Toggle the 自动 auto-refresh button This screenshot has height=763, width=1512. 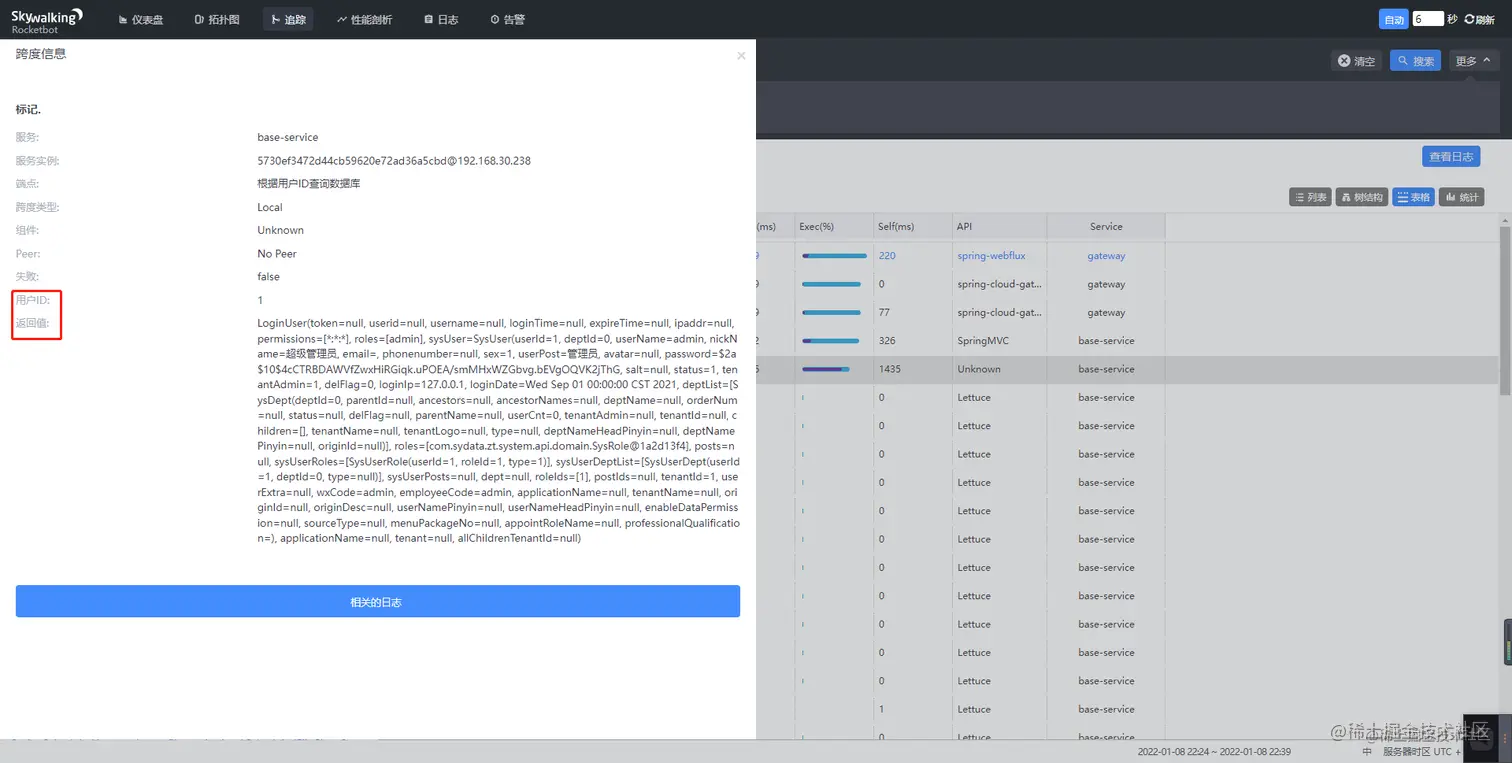pos(1393,19)
